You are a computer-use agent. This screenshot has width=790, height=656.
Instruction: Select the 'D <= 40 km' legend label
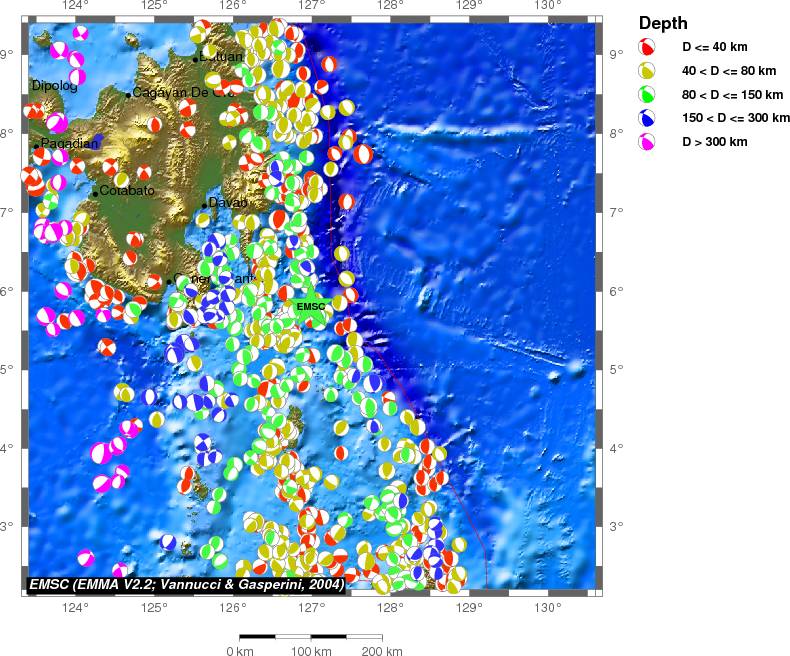click(x=715, y=47)
